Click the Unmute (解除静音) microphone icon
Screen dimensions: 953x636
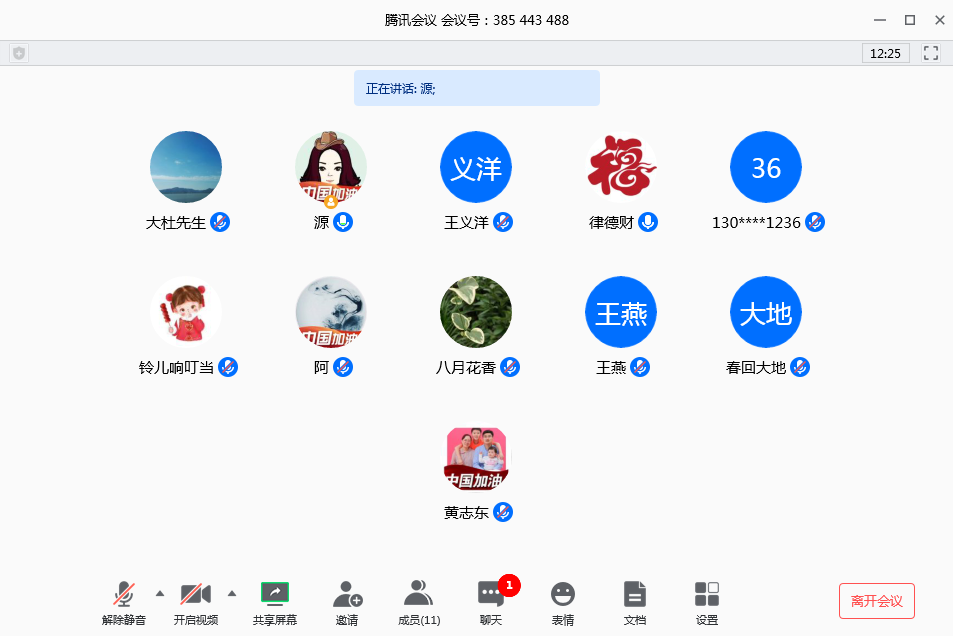pos(124,594)
